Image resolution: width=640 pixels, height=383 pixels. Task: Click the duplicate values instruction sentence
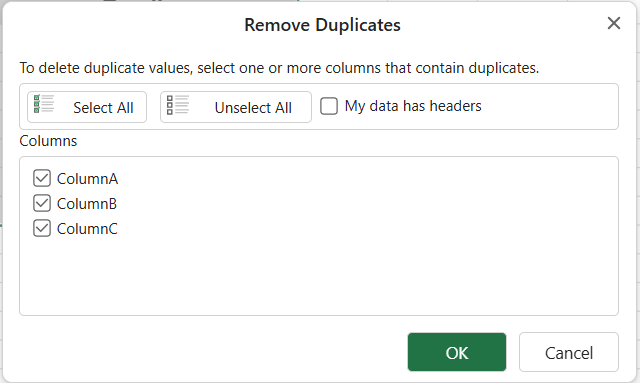(x=279, y=68)
